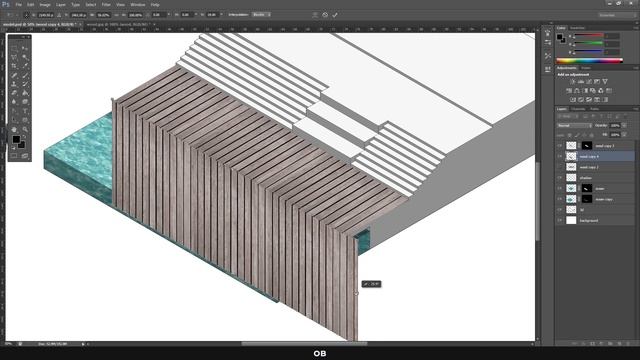The width and height of the screenshot is (640, 360).
Task: Pick a color from the Color panel spectrum bar
Action: [x=590, y=60]
